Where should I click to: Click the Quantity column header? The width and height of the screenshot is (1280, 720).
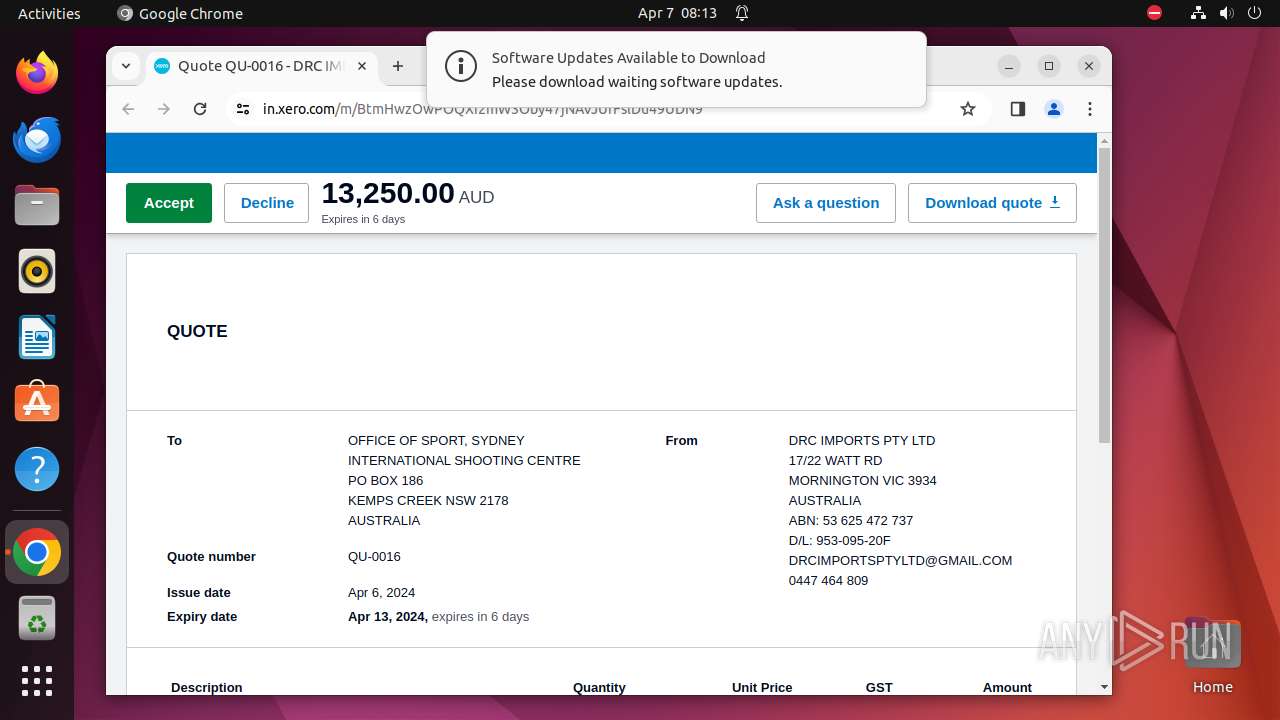(599, 687)
